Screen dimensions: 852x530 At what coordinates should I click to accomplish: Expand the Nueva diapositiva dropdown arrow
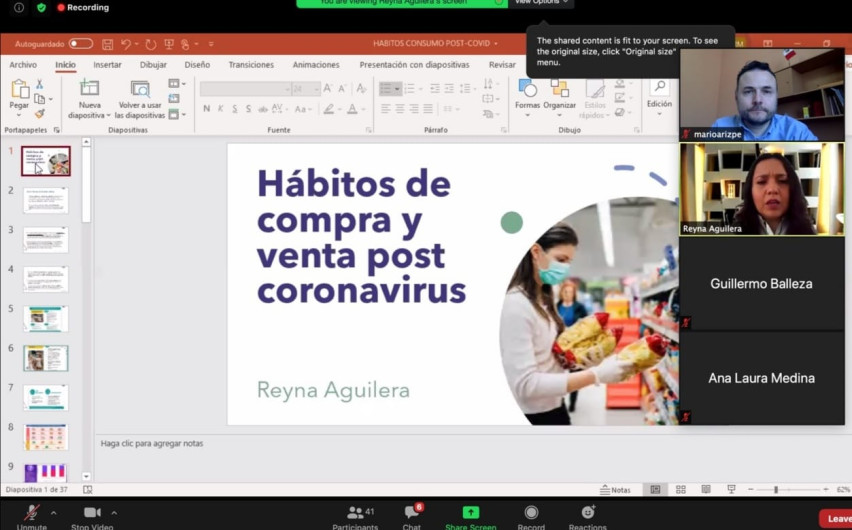point(109,115)
